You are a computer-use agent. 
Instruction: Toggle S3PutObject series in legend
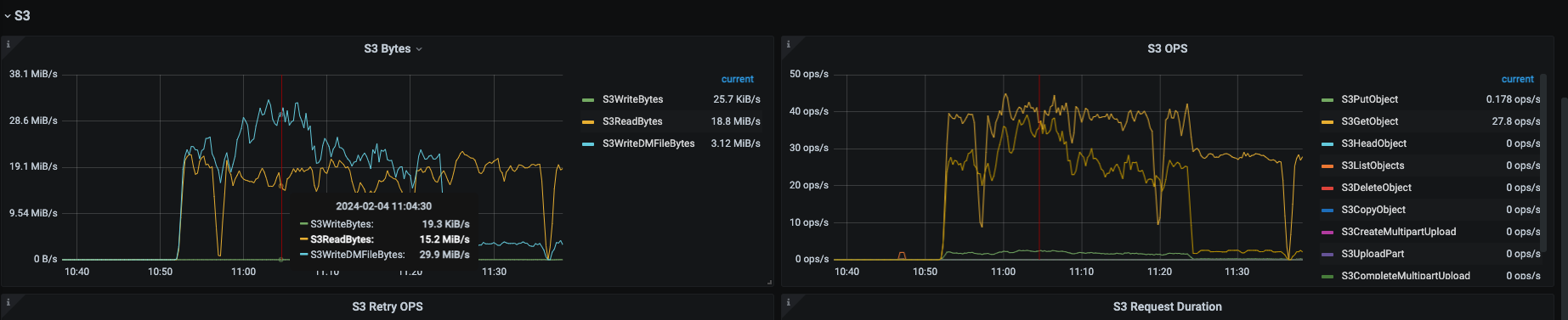[x=1369, y=99]
